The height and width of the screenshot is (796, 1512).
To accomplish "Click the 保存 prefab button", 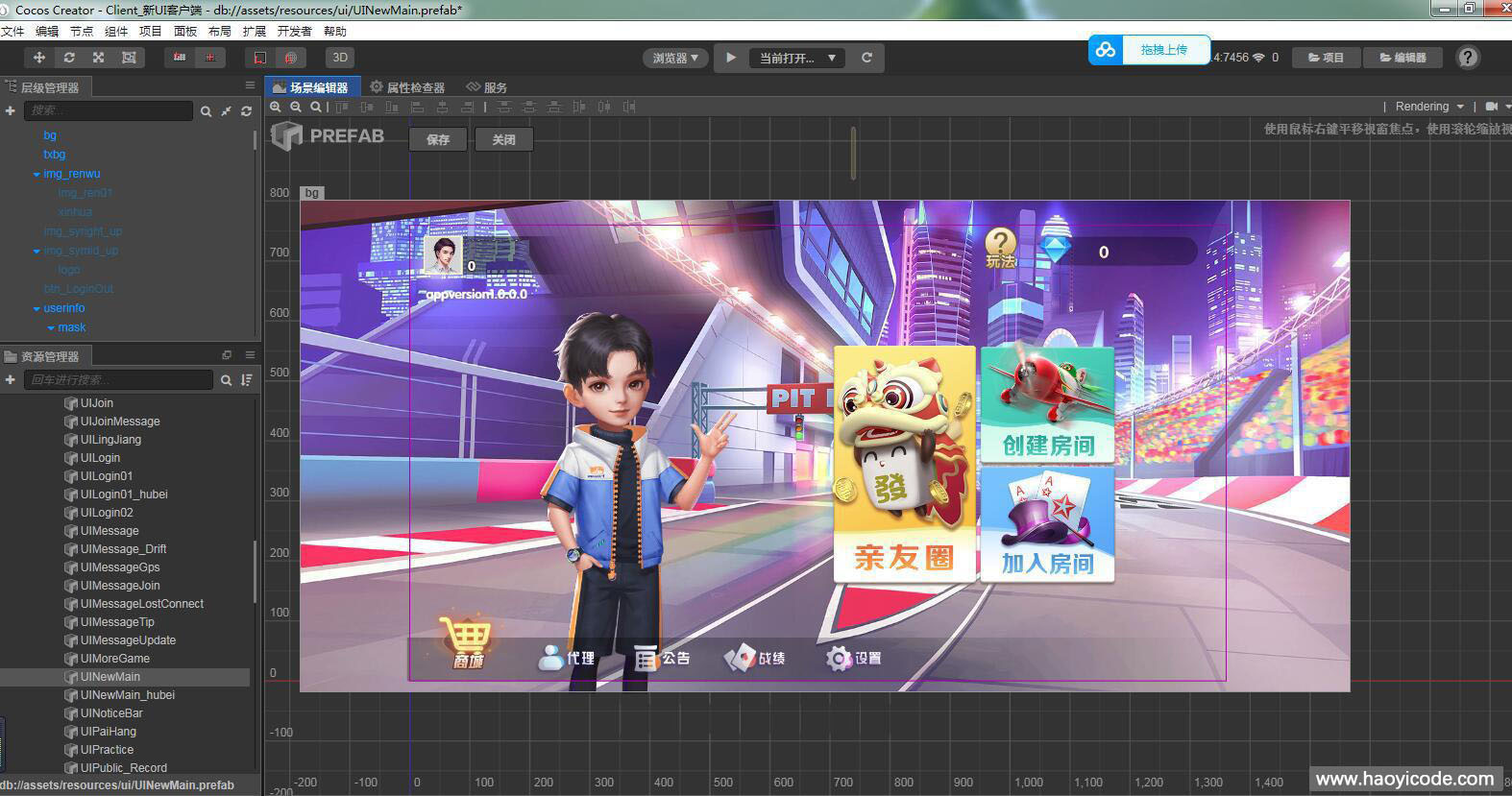I will coord(438,140).
